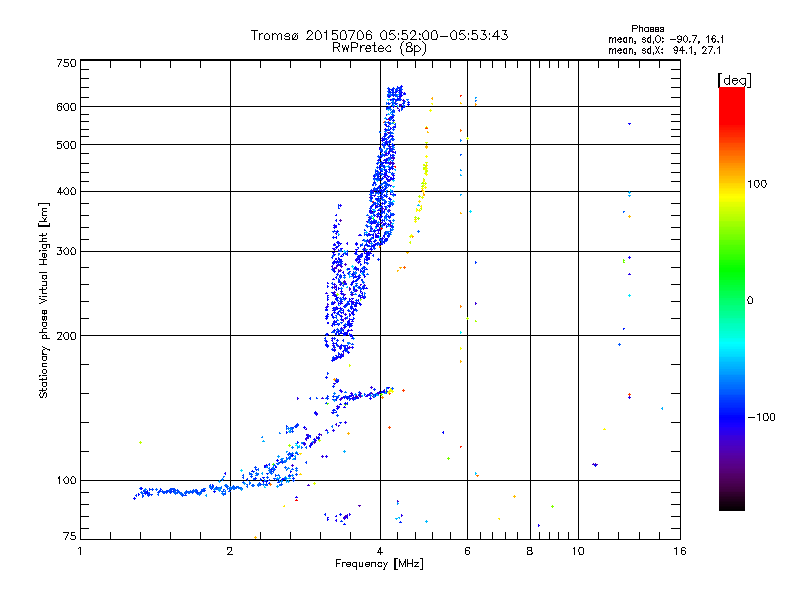Click the colorbar label '-100'
This screenshot has width=800, height=600.
pyautogui.click(x=761, y=417)
